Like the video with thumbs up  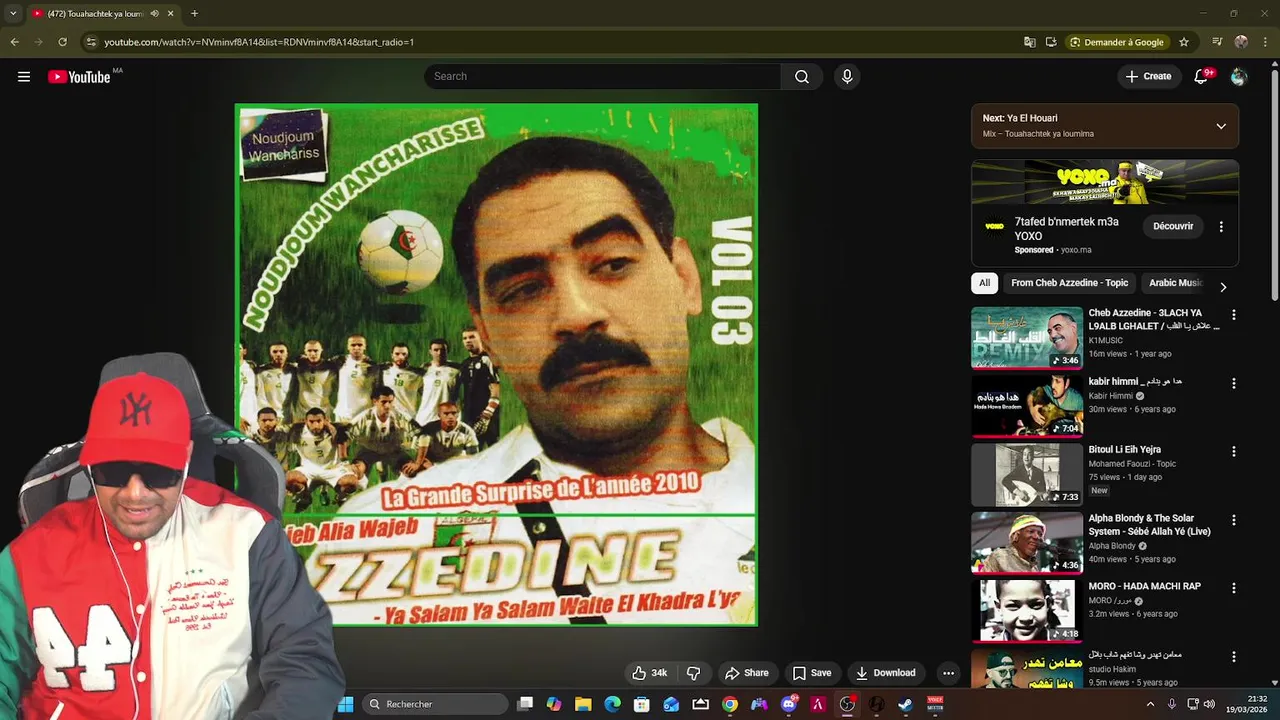pos(649,673)
